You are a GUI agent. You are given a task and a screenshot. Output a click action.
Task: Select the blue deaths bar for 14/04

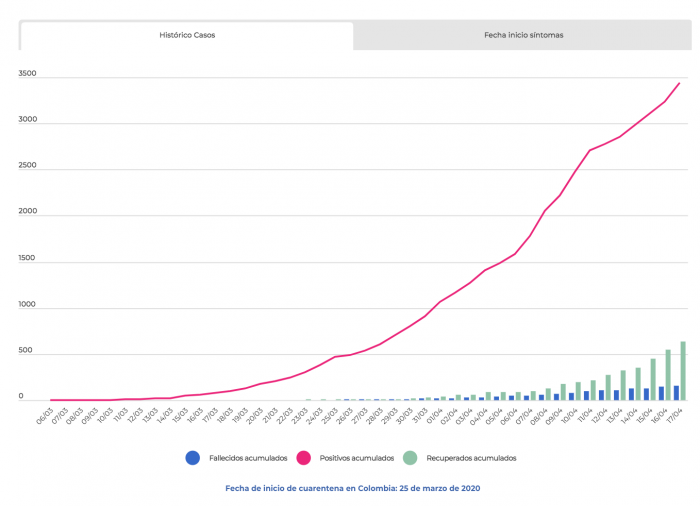point(631,394)
